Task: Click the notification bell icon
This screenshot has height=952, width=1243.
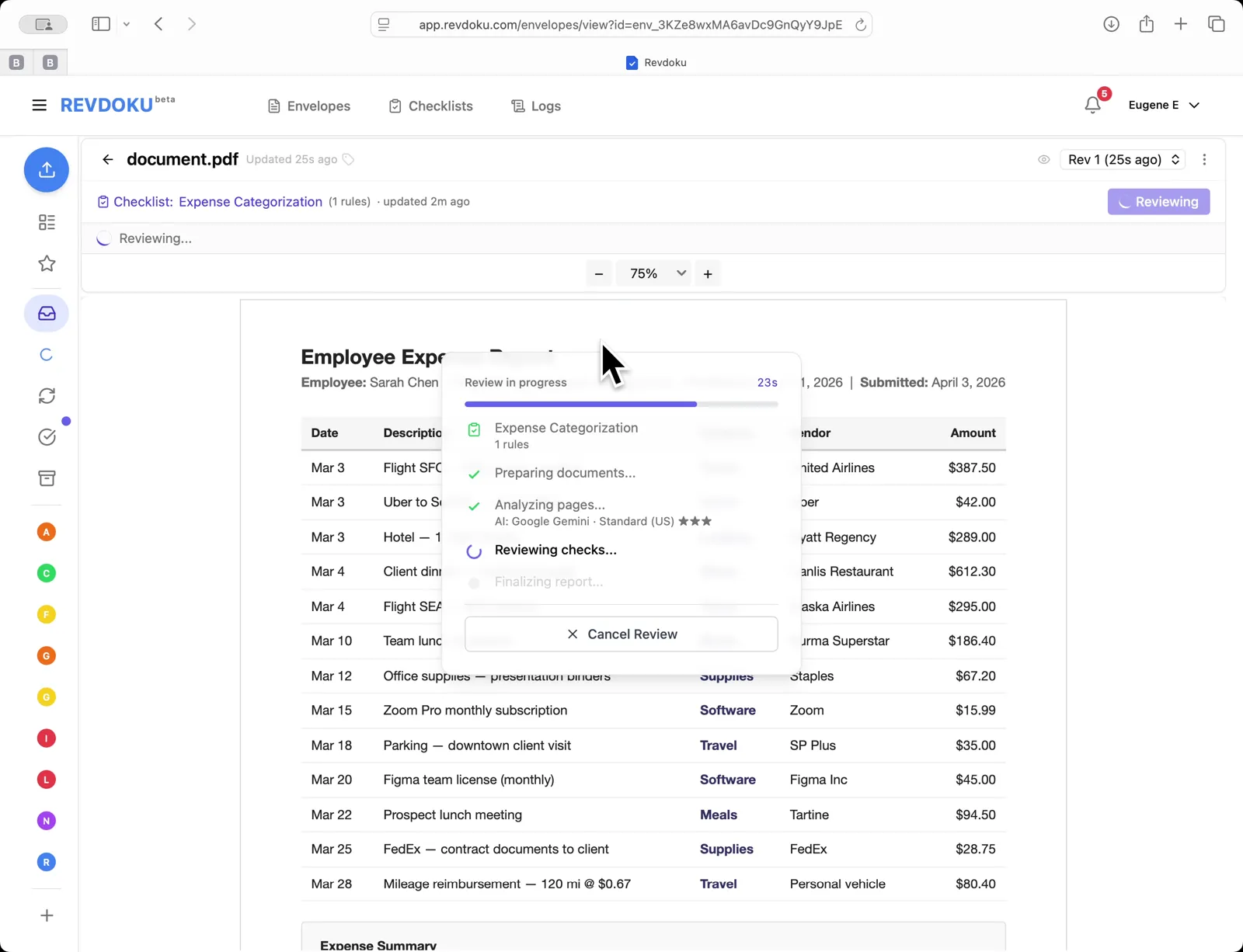Action: (x=1092, y=106)
